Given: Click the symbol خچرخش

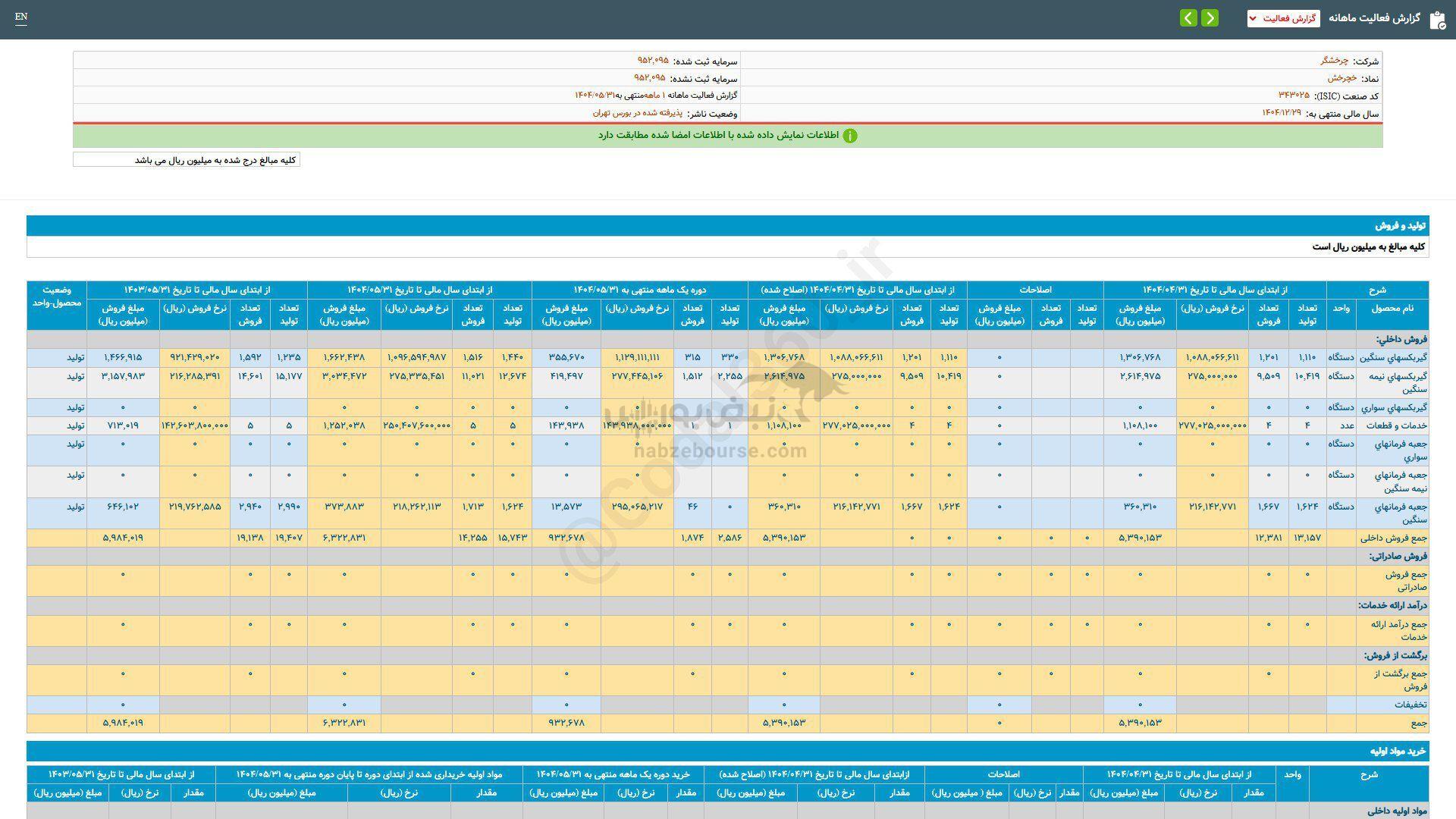Looking at the screenshot, I should (1341, 78).
